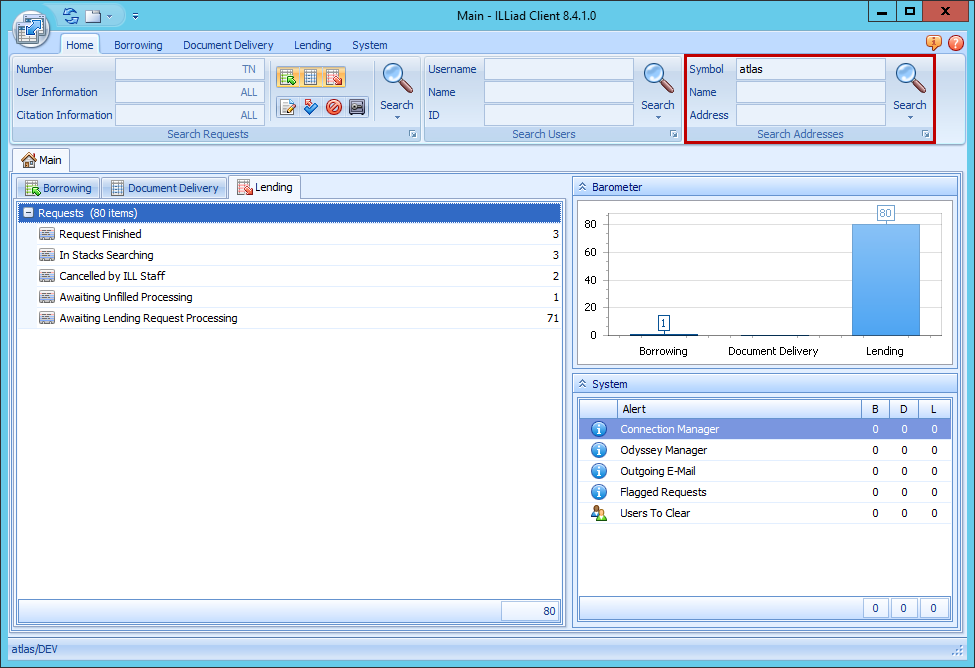Collapse the Barometer panel with its chevron

click(584, 186)
